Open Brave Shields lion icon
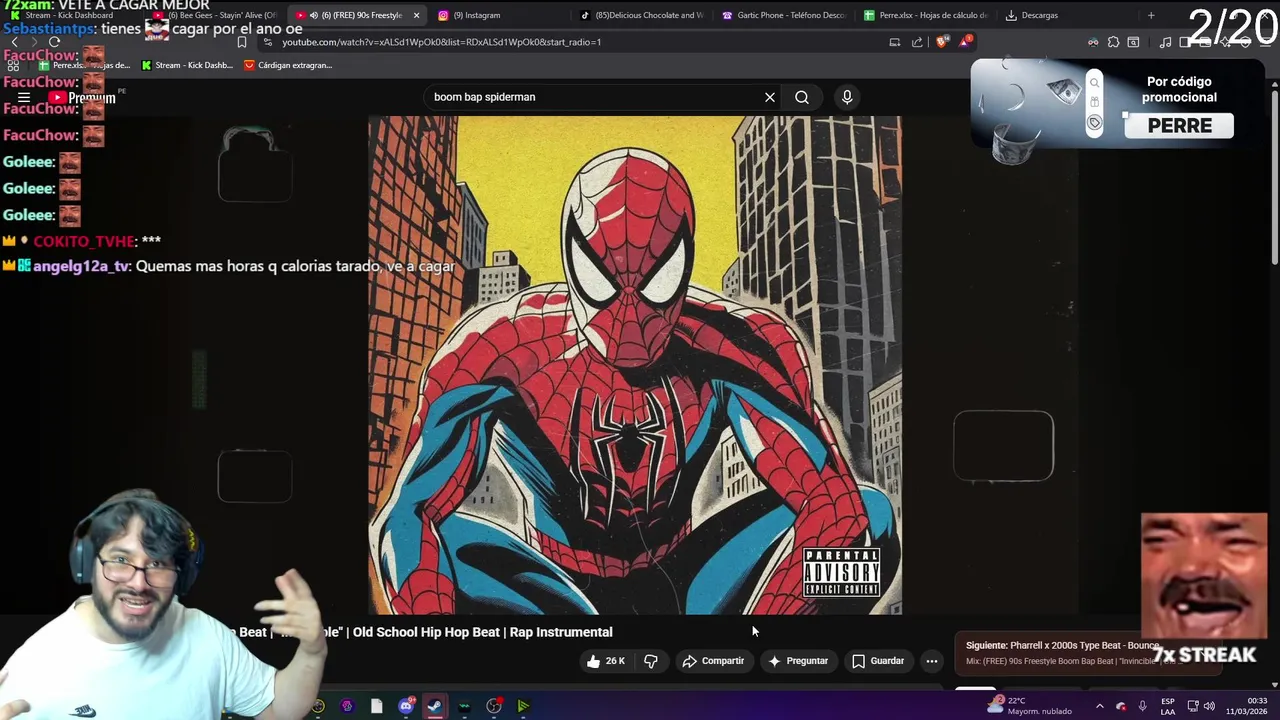This screenshot has height=720, width=1280. pyautogui.click(x=941, y=42)
